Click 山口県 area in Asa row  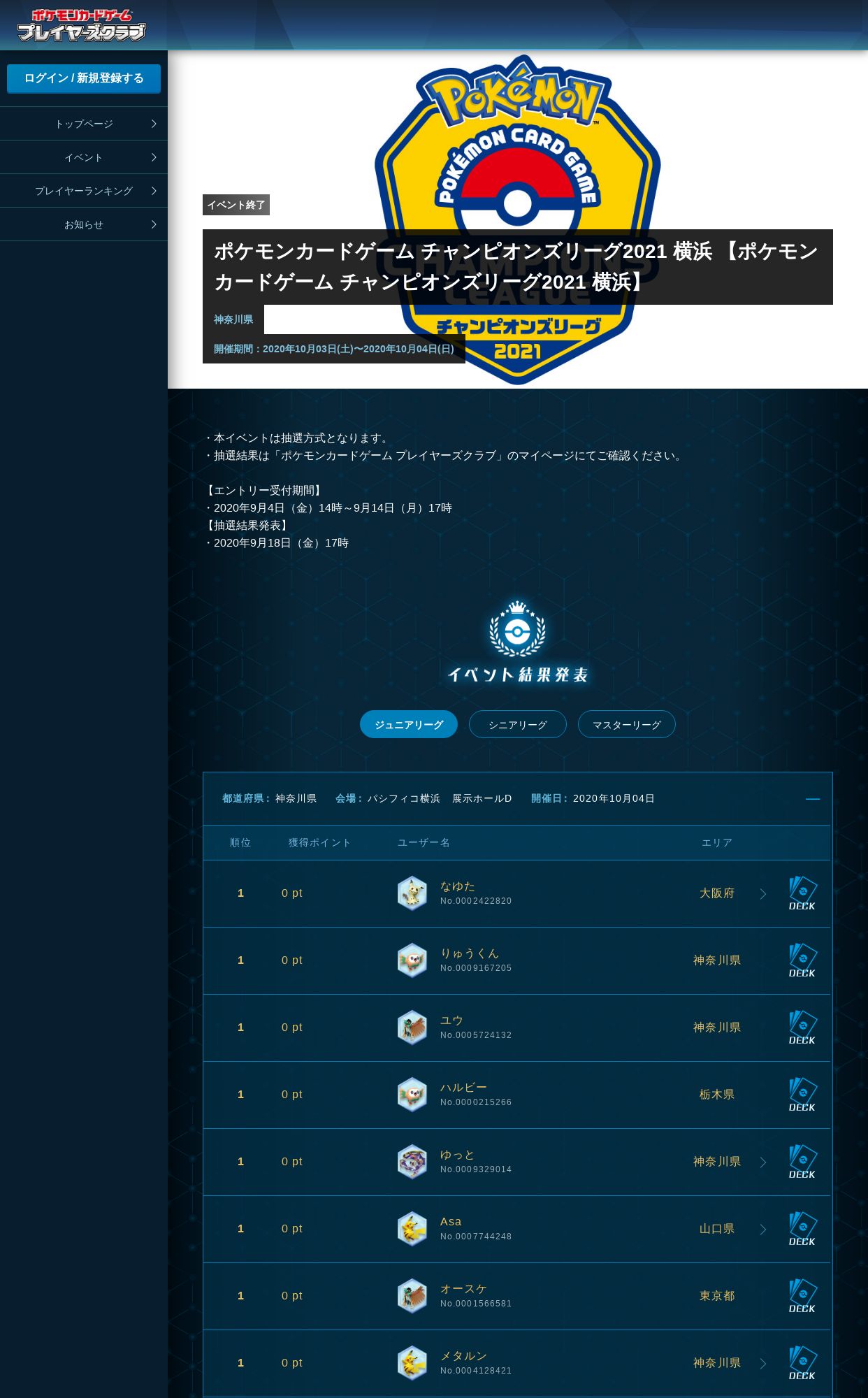(717, 1229)
